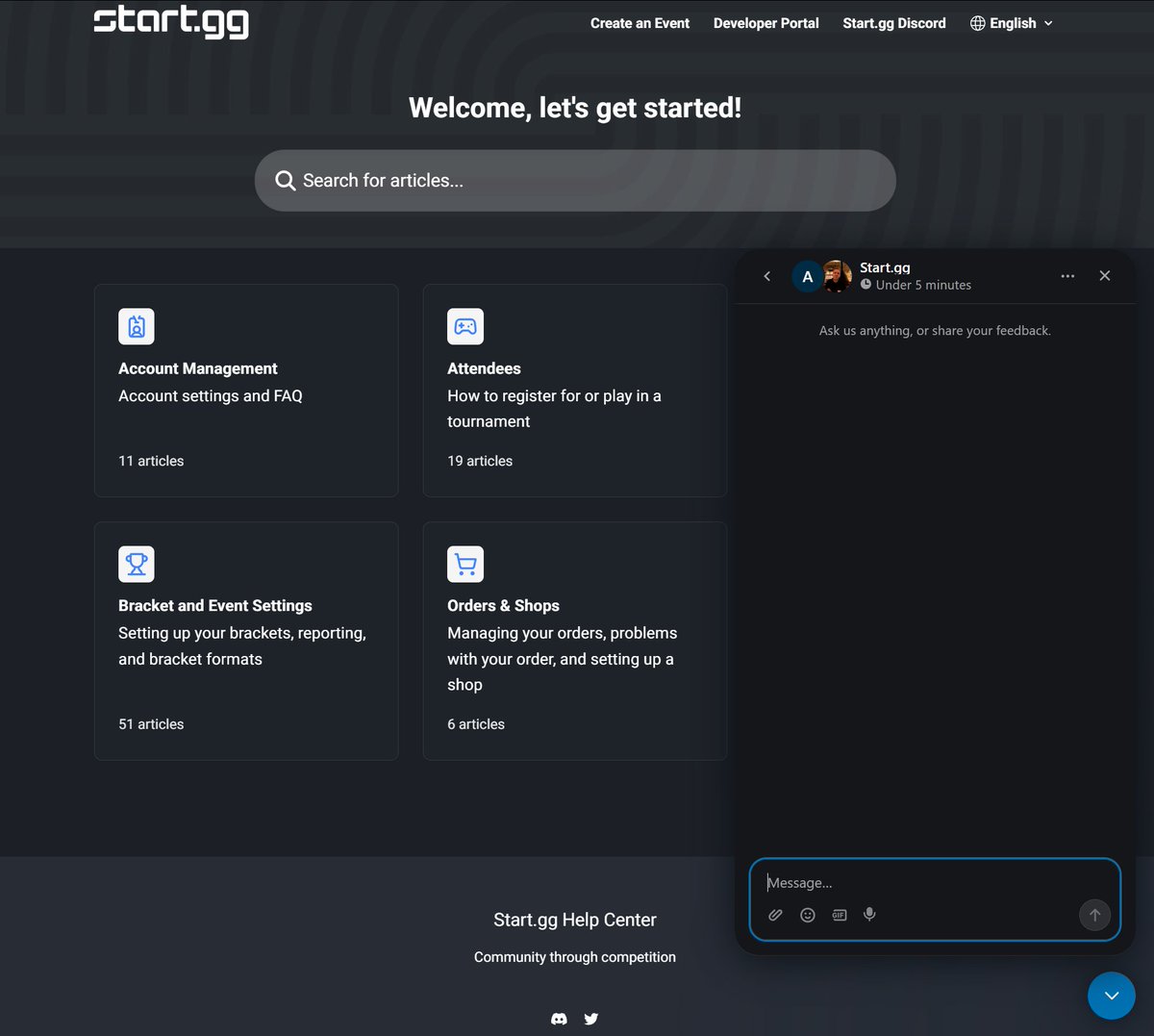Click '51 articles' text
The width and height of the screenshot is (1154, 1036).
click(x=151, y=724)
